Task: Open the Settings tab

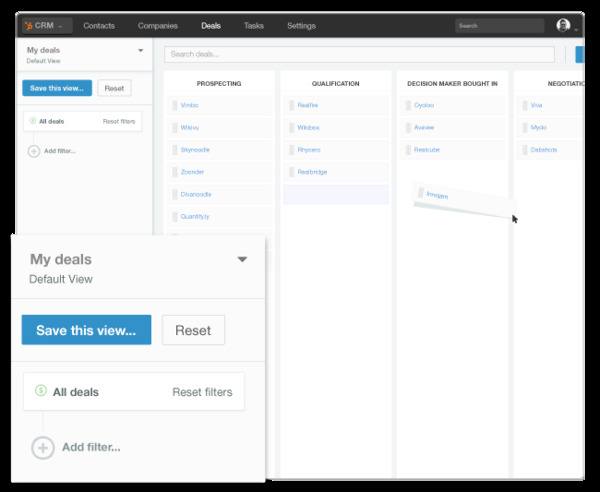Action: (301, 26)
